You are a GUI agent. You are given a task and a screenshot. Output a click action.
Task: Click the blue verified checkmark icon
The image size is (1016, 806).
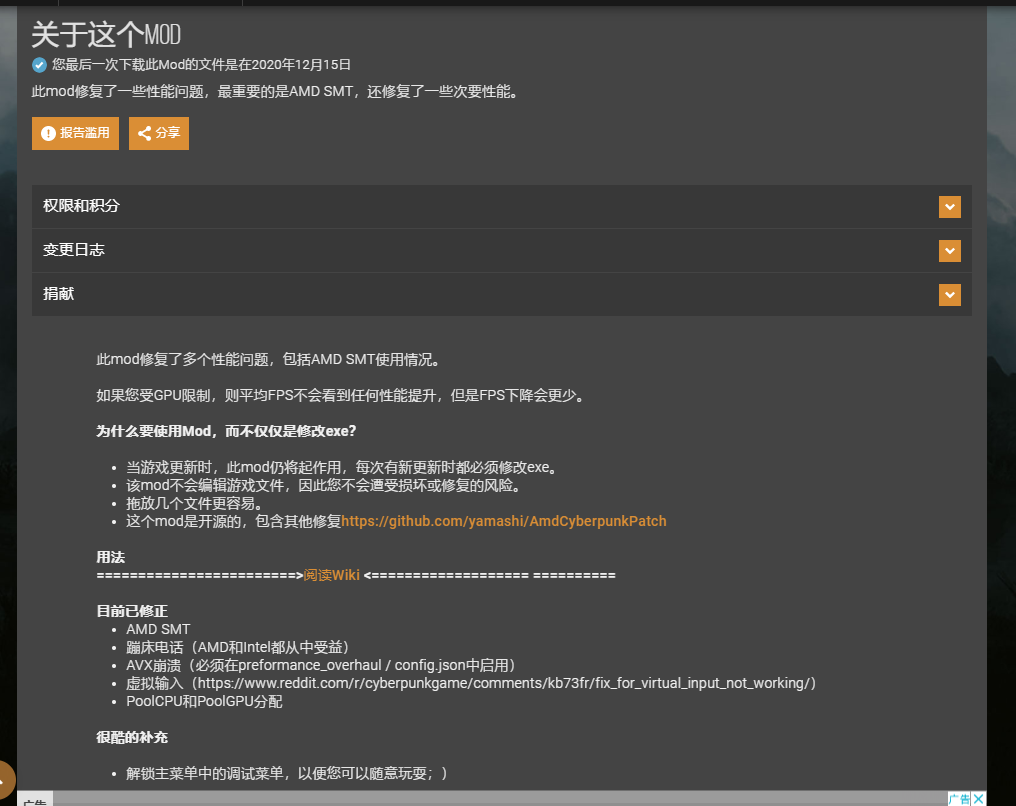click(39, 65)
